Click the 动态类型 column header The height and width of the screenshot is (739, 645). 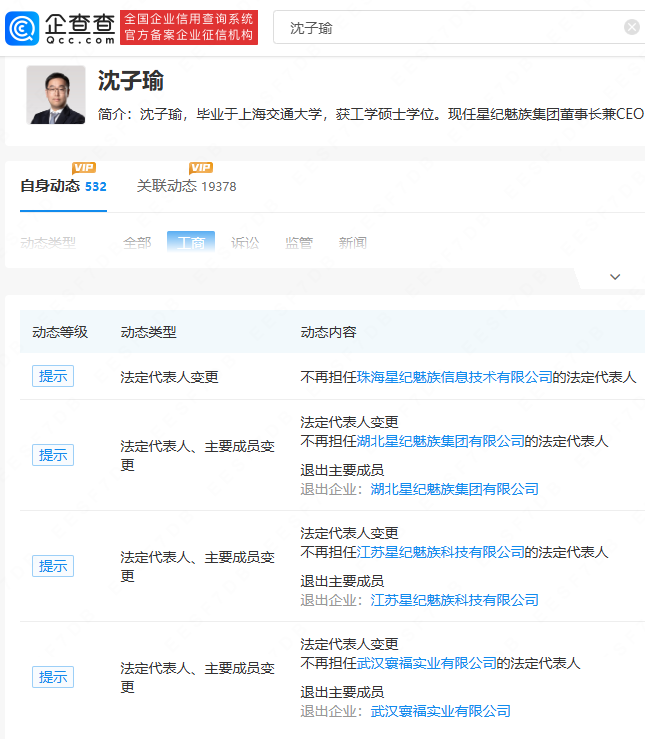point(148,332)
